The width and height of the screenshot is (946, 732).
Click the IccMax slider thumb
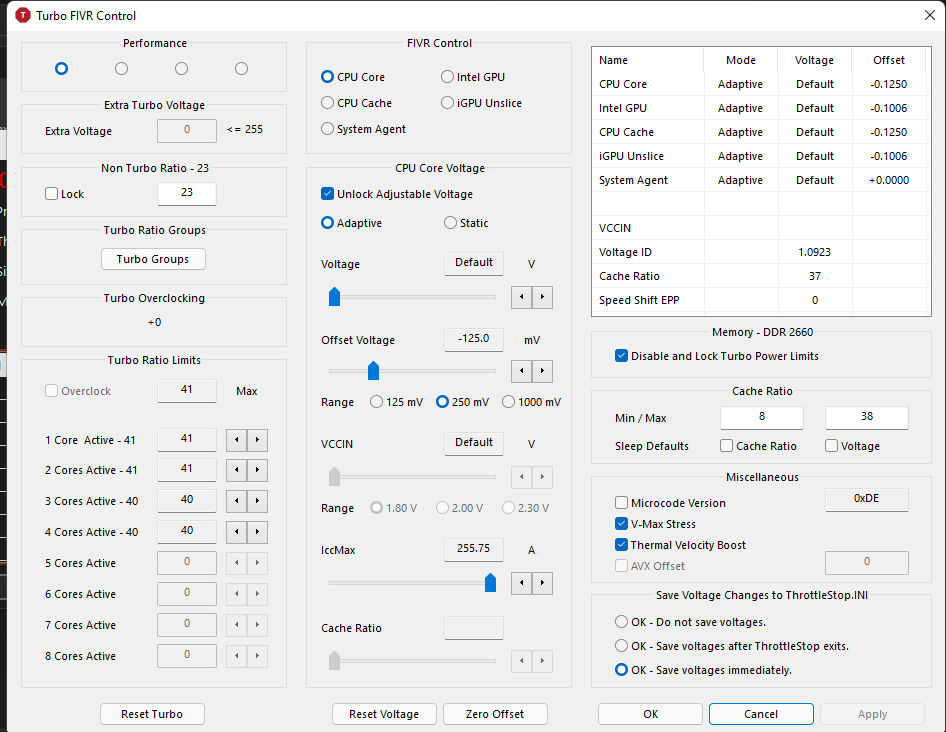[490, 582]
